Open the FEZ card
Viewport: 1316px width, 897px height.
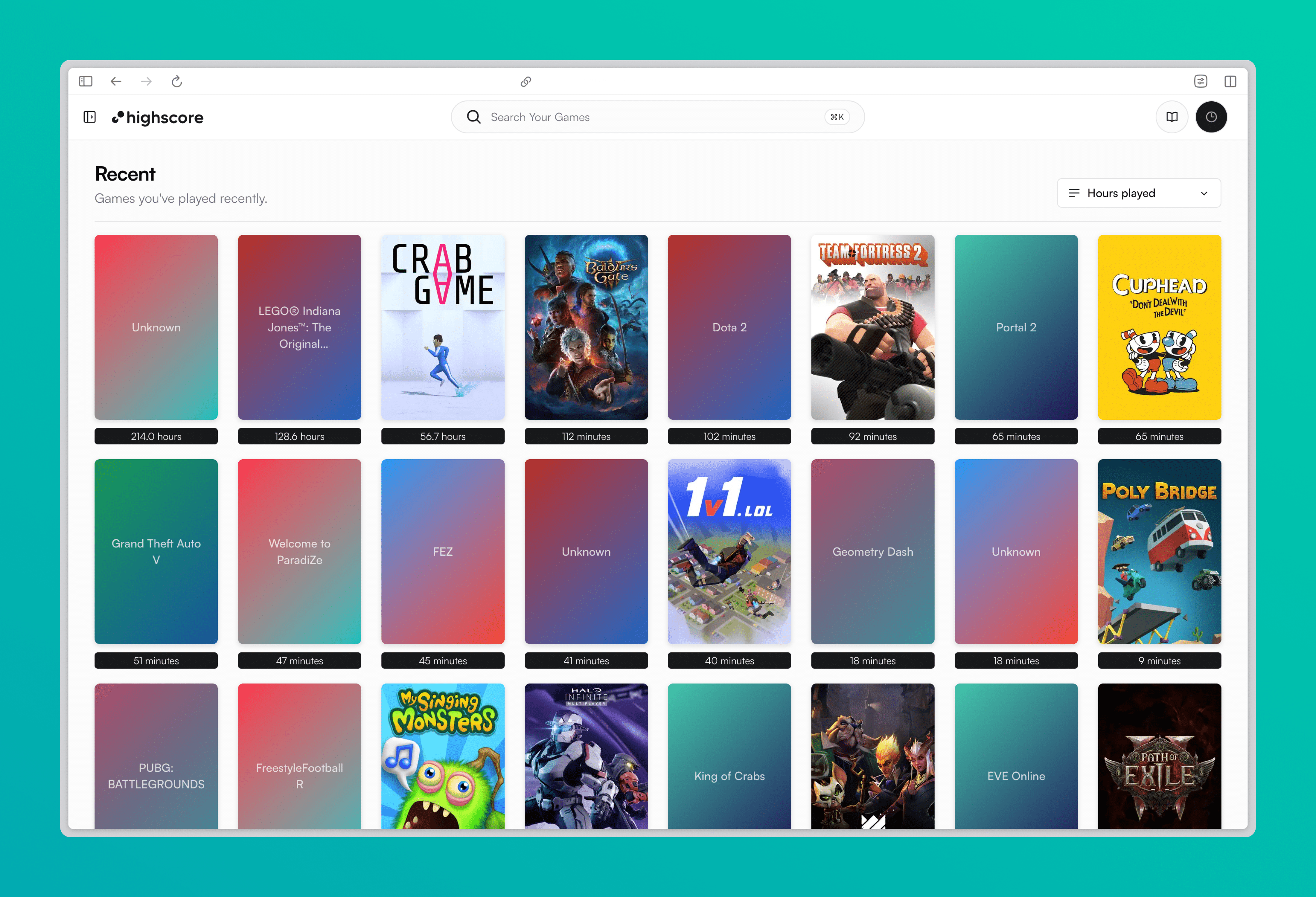pyautogui.click(x=443, y=551)
